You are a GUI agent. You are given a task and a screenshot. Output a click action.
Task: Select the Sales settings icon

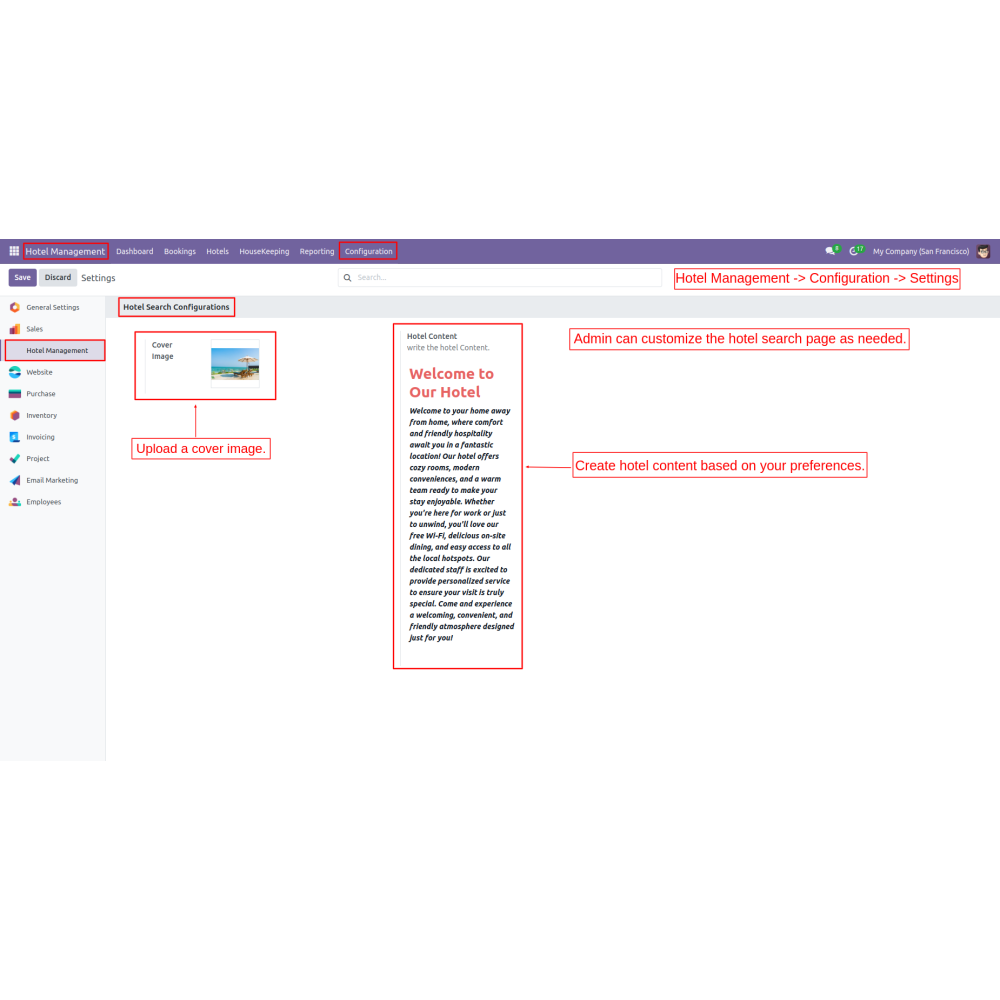pyautogui.click(x=14, y=329)
